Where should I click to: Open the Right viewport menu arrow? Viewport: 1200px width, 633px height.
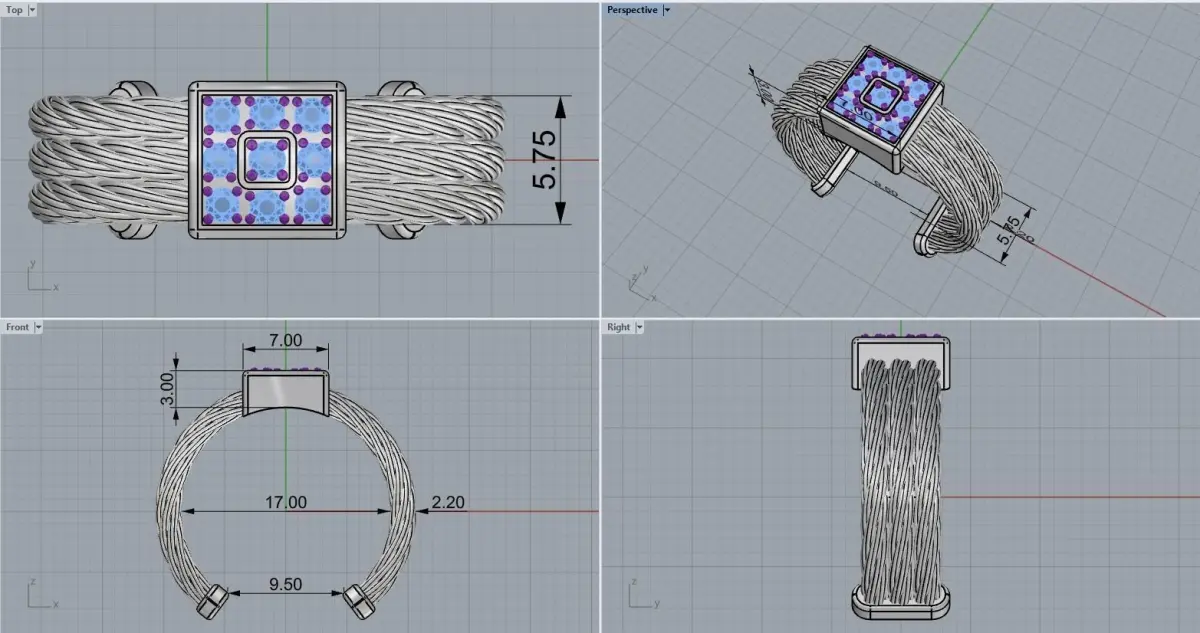(639, 327)
